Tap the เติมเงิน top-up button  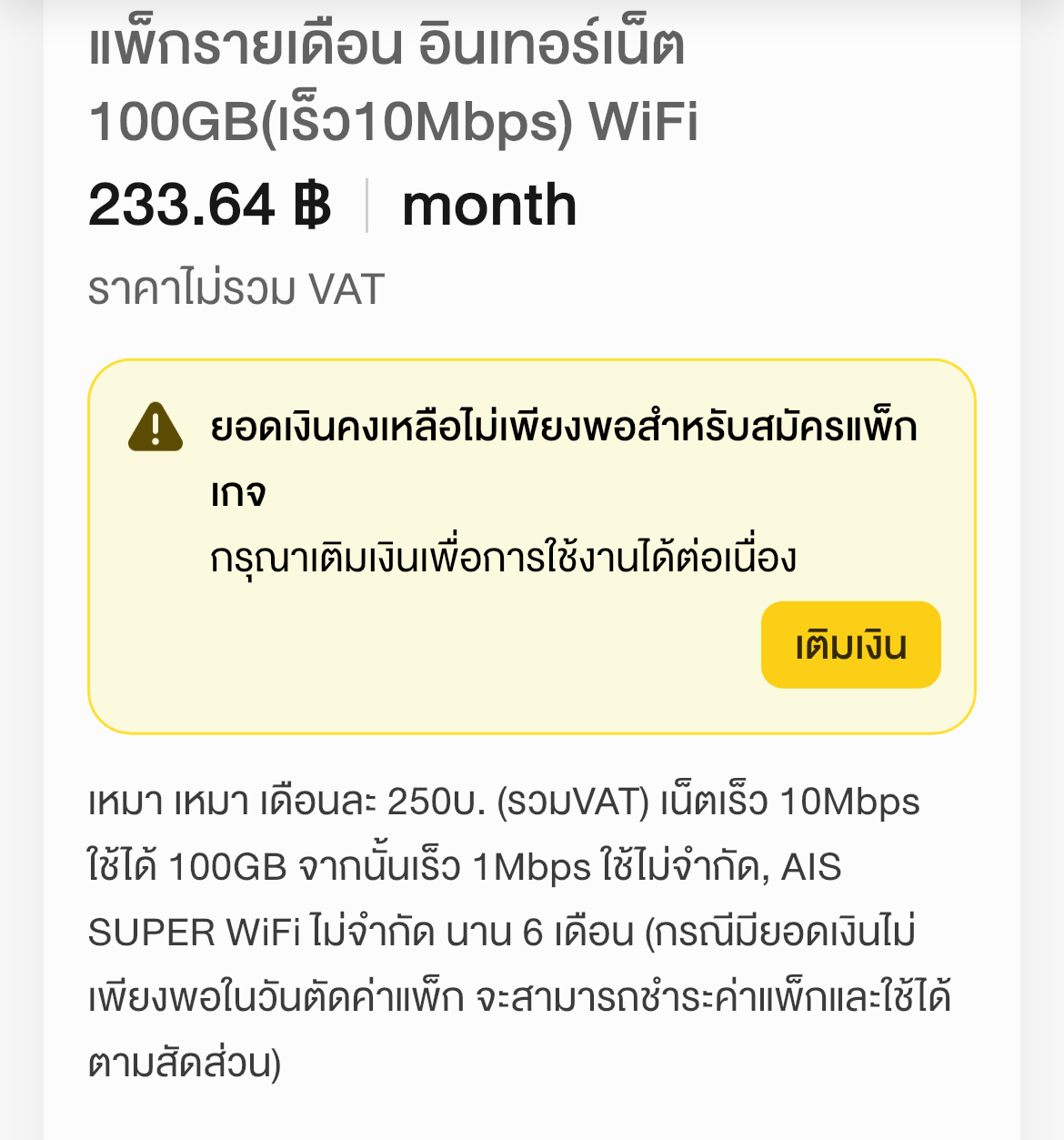850,645
